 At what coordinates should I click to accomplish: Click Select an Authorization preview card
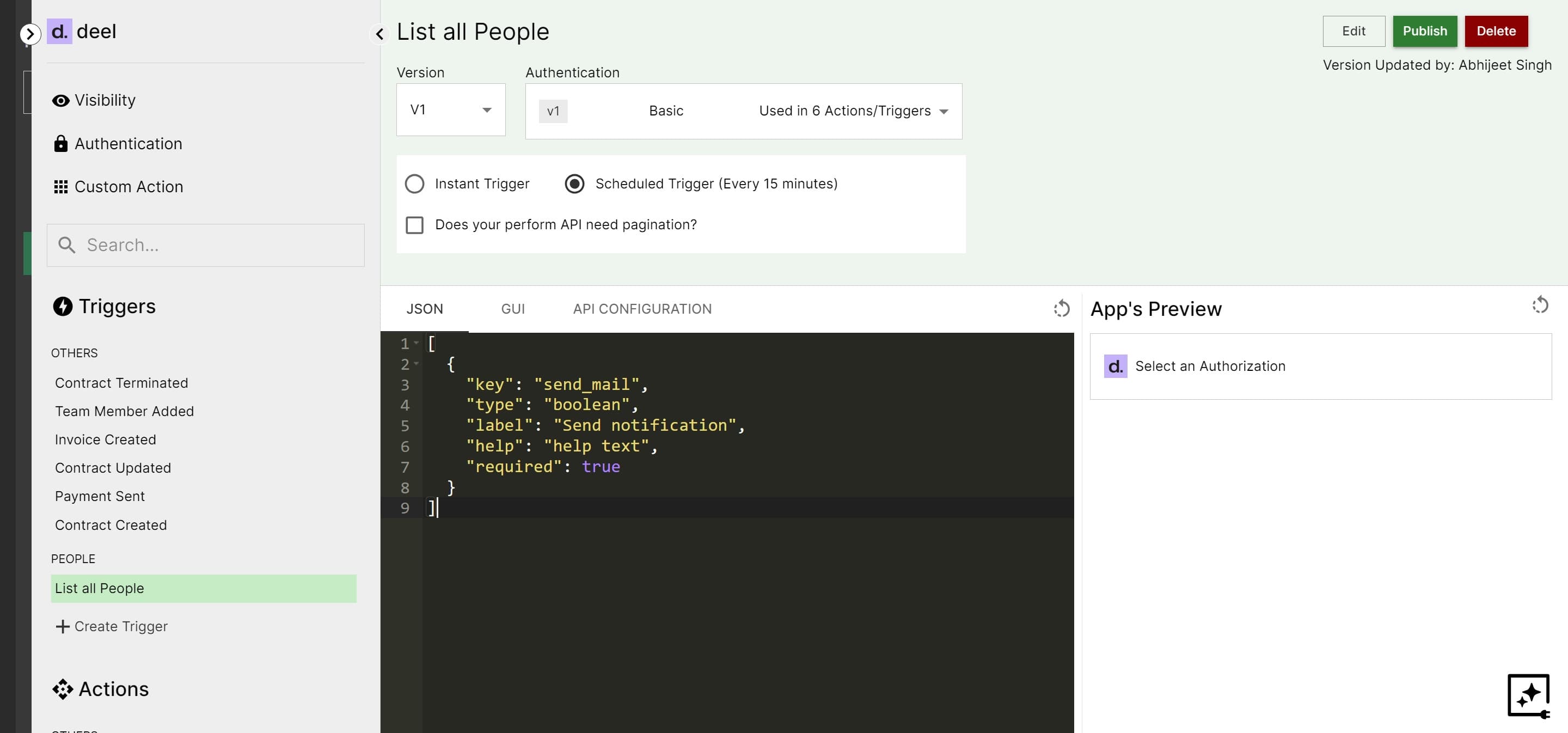(1320, 366)
